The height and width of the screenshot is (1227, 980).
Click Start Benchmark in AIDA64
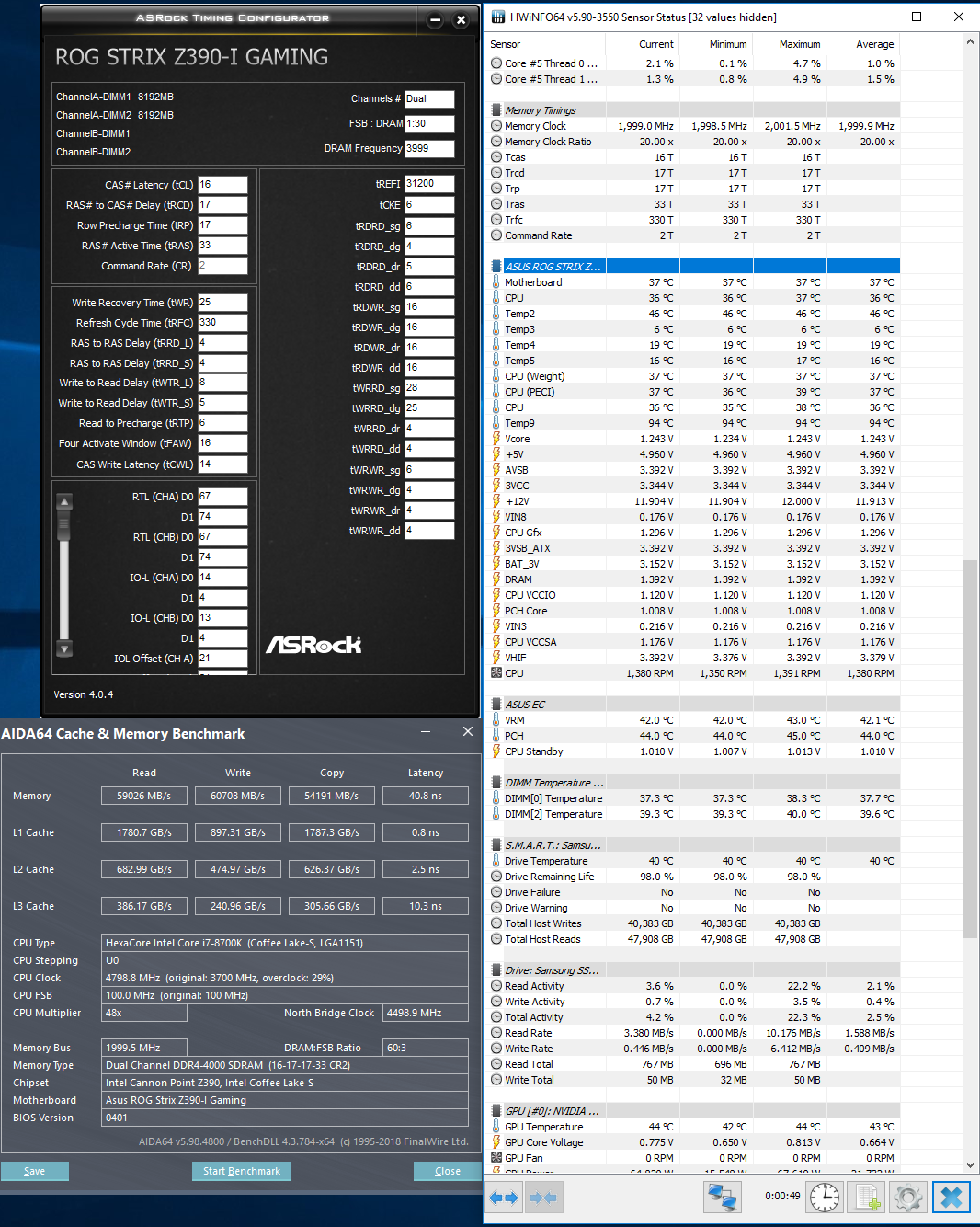[x=242, y=1171]
